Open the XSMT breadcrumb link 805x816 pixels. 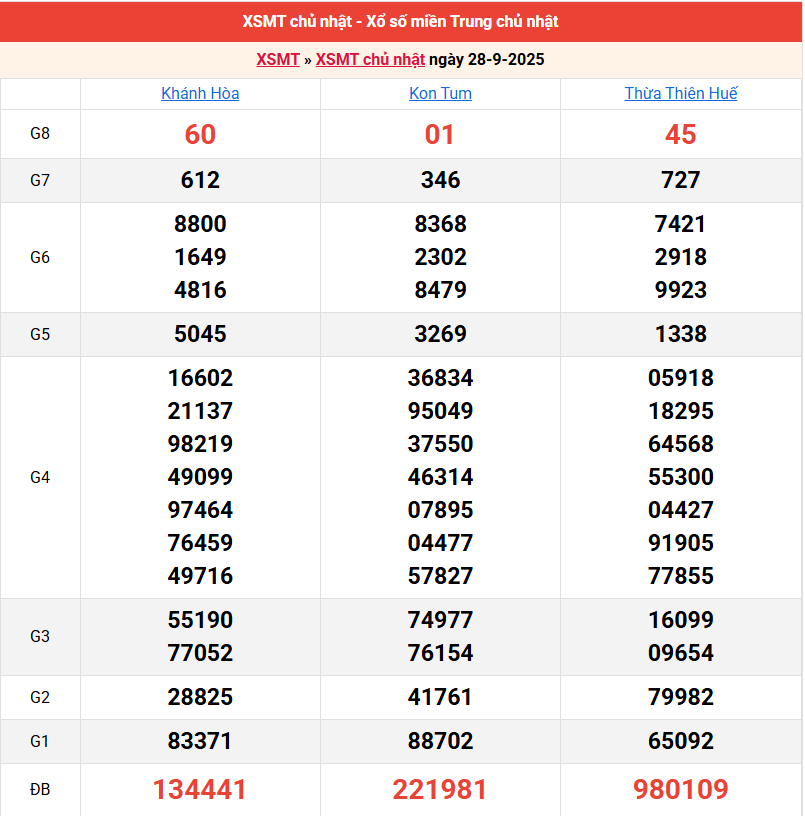[277, 60]
